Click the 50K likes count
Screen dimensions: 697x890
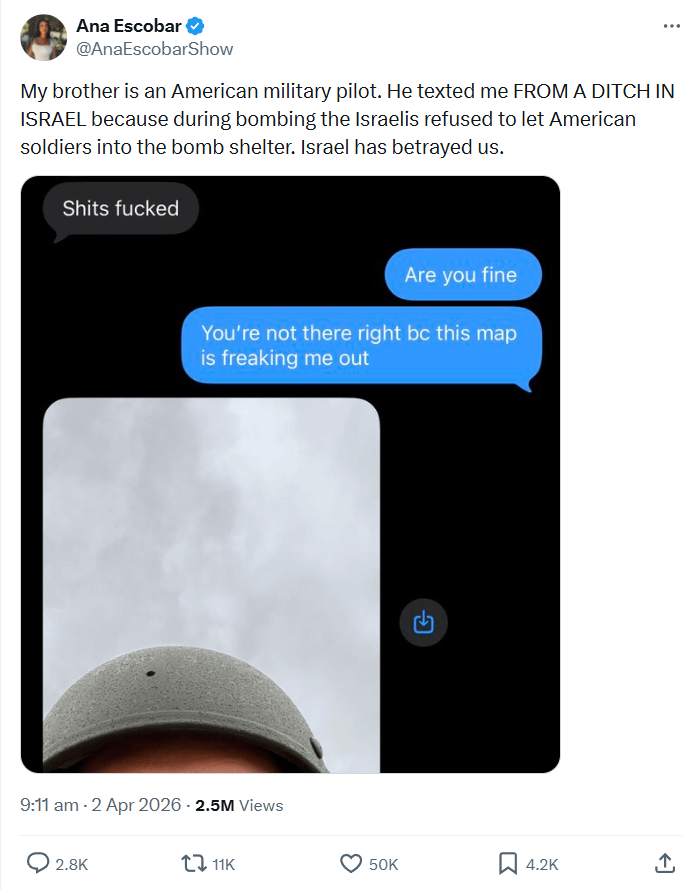coord(383,864)
